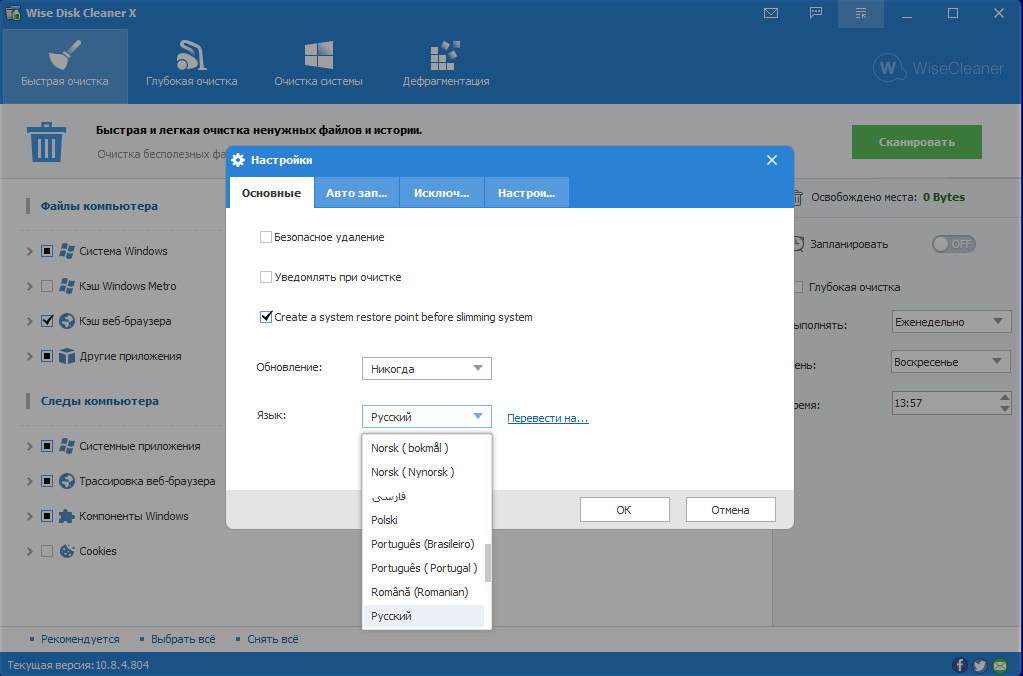Image resolution: width=1023 pixels, height=676 pixels.
Task: Click the Кэш Windows Metro flag icon
Action: point(67,286)
